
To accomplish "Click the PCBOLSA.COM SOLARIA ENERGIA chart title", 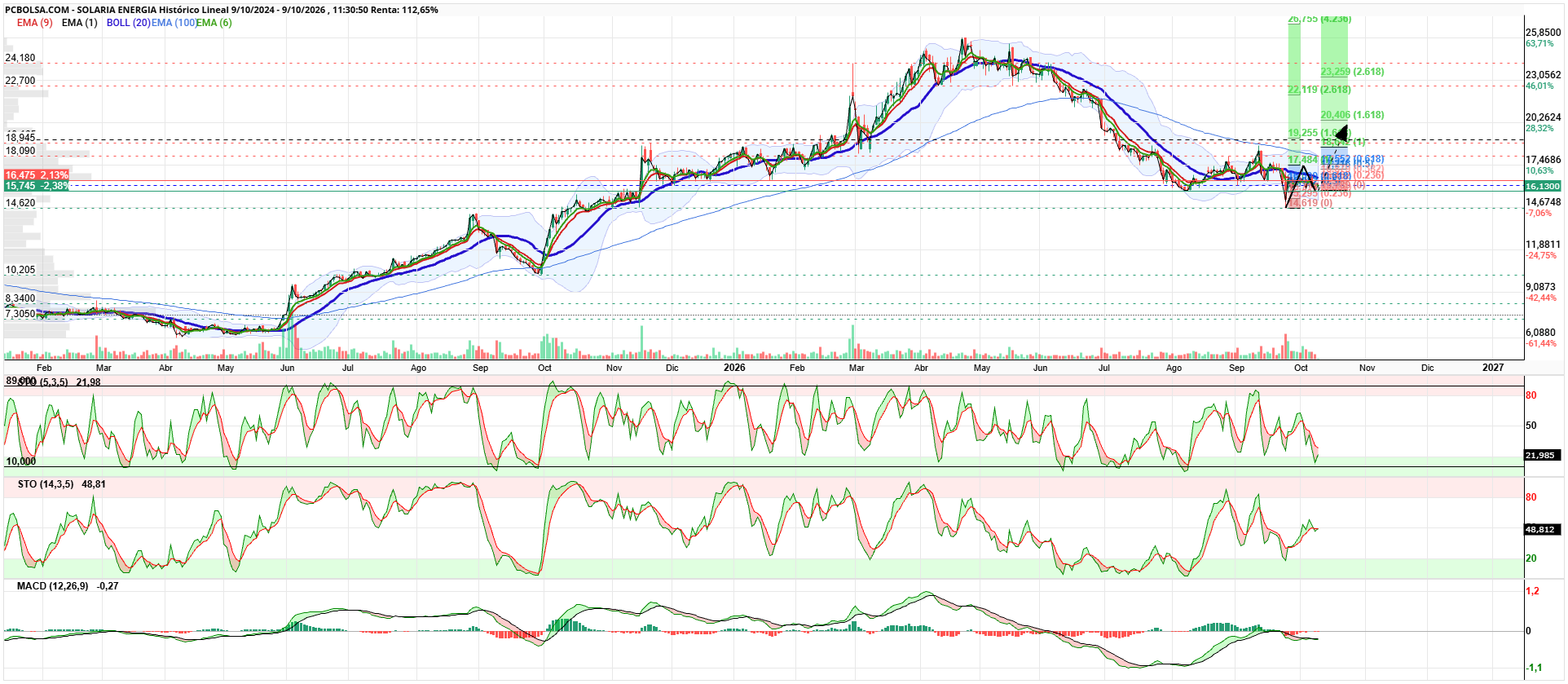I will (222, 10).
